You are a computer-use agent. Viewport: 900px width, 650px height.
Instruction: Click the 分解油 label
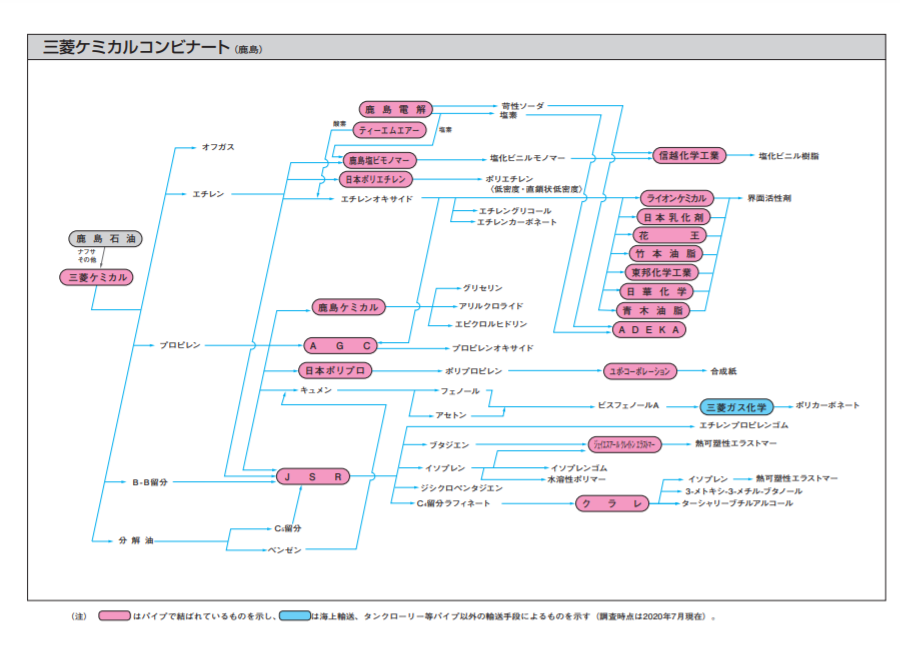136,540
